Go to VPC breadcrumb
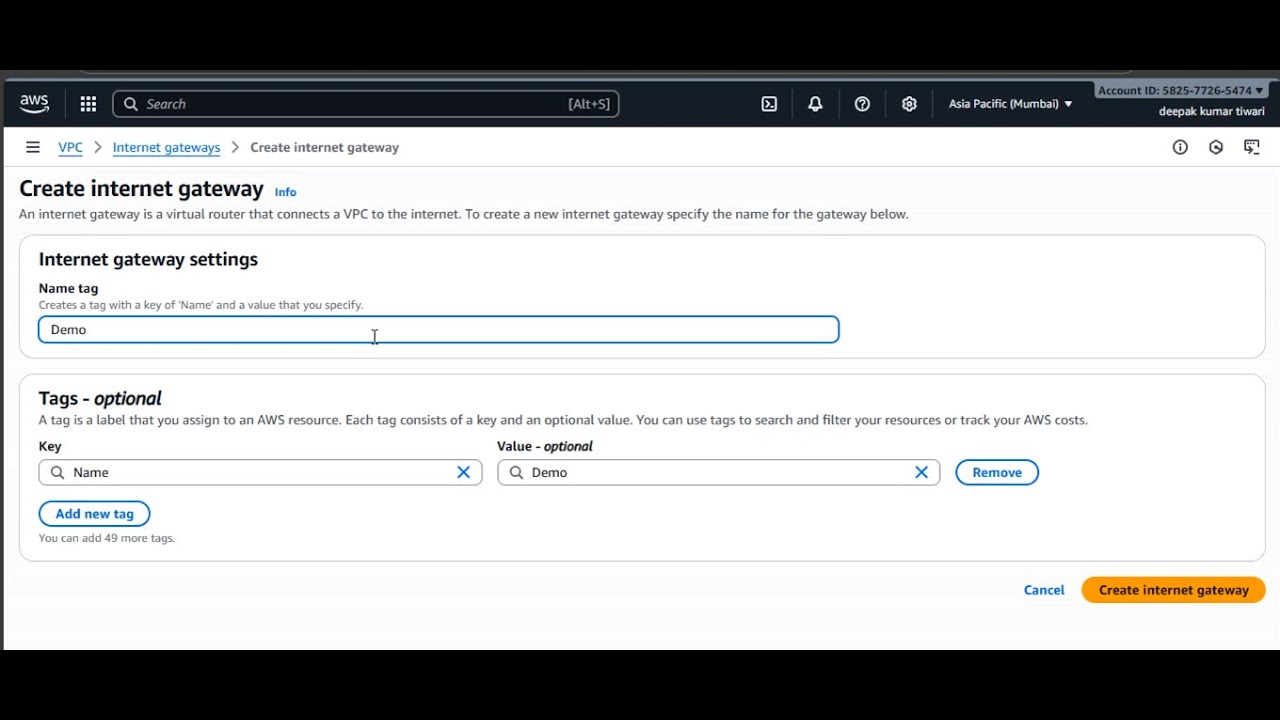1280x720 pixels. tap(70, 147)
